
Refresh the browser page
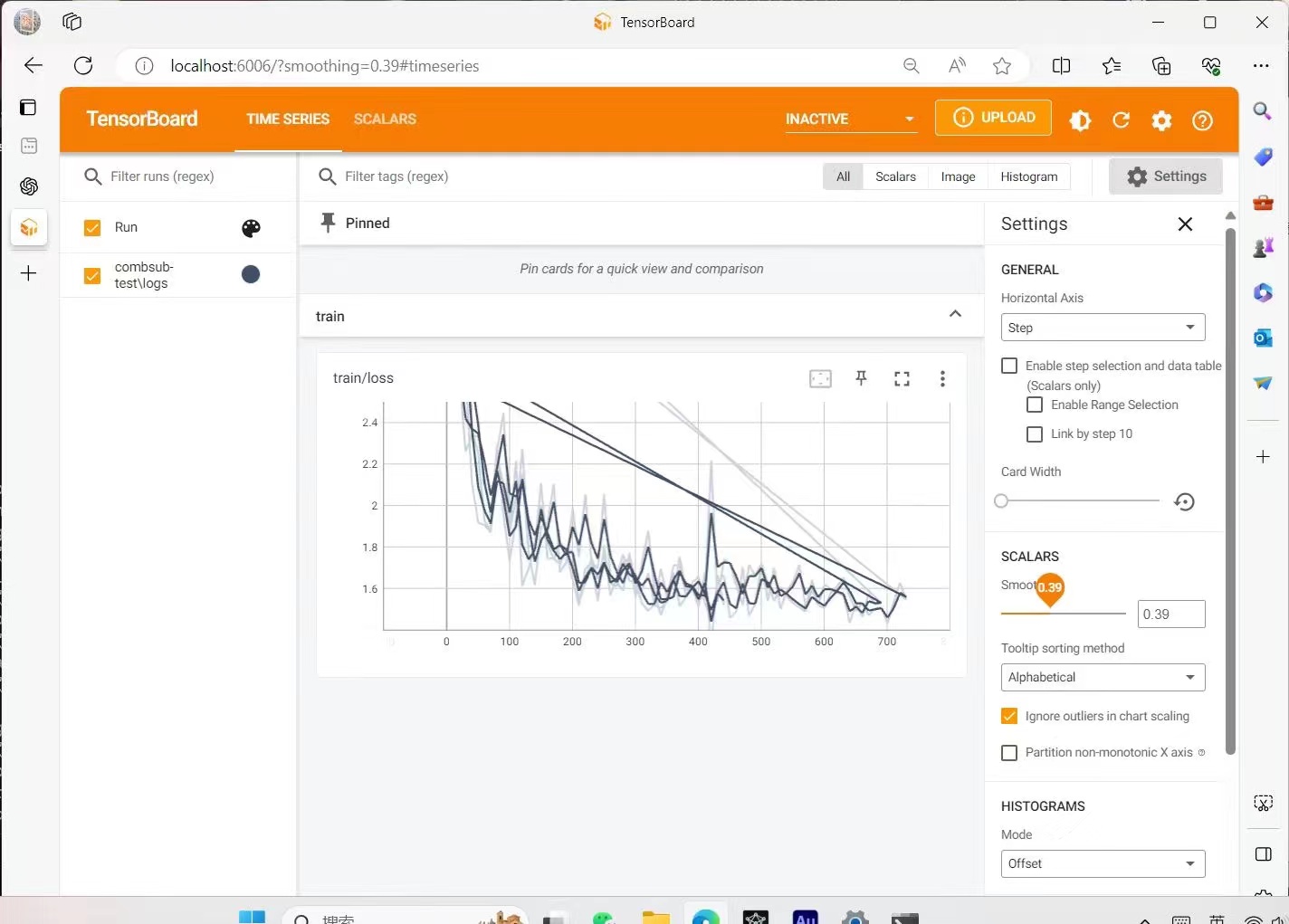[83, 65]
